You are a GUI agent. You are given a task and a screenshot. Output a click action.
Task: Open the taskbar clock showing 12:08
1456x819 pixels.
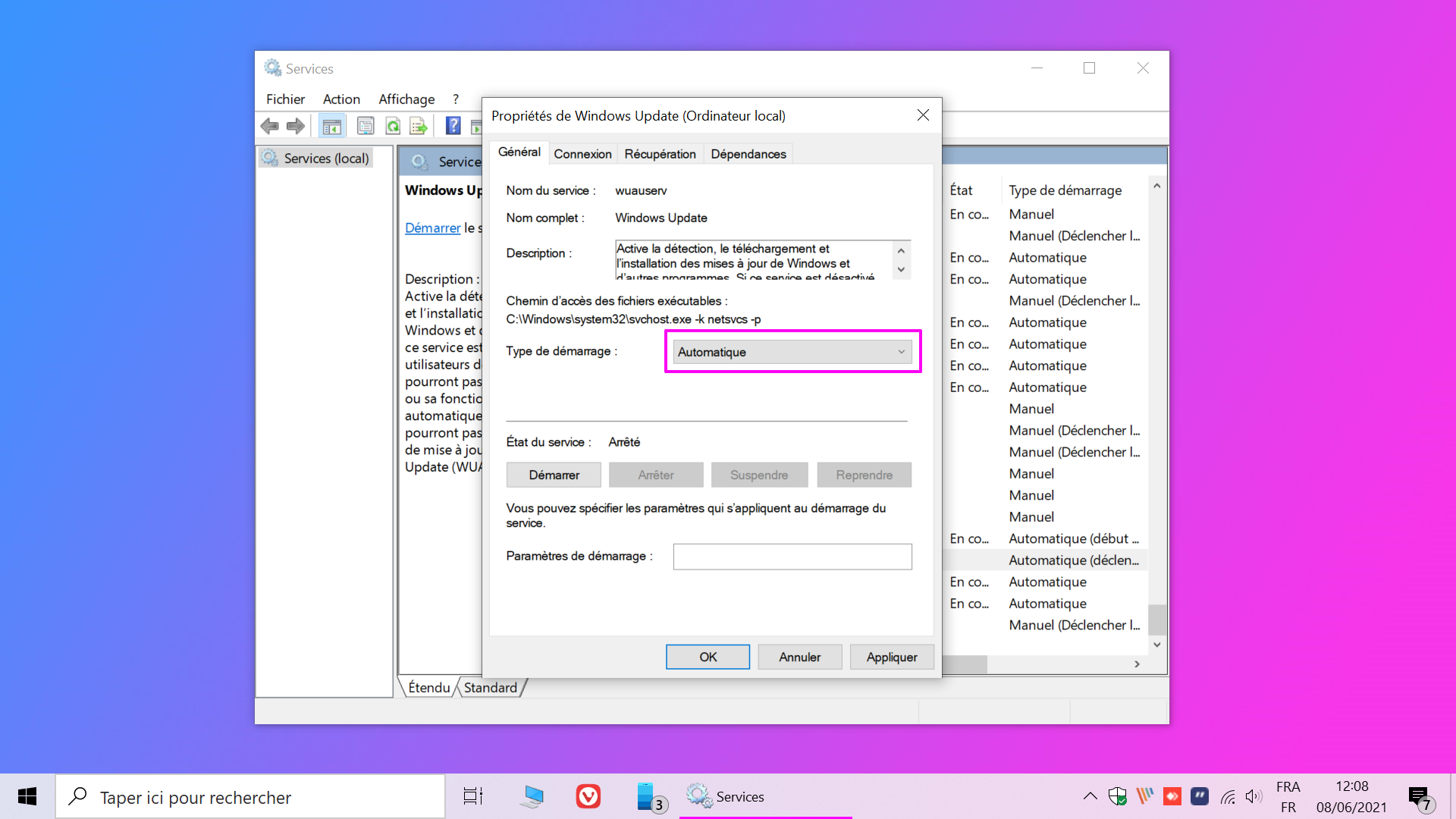coord(1352,796)
